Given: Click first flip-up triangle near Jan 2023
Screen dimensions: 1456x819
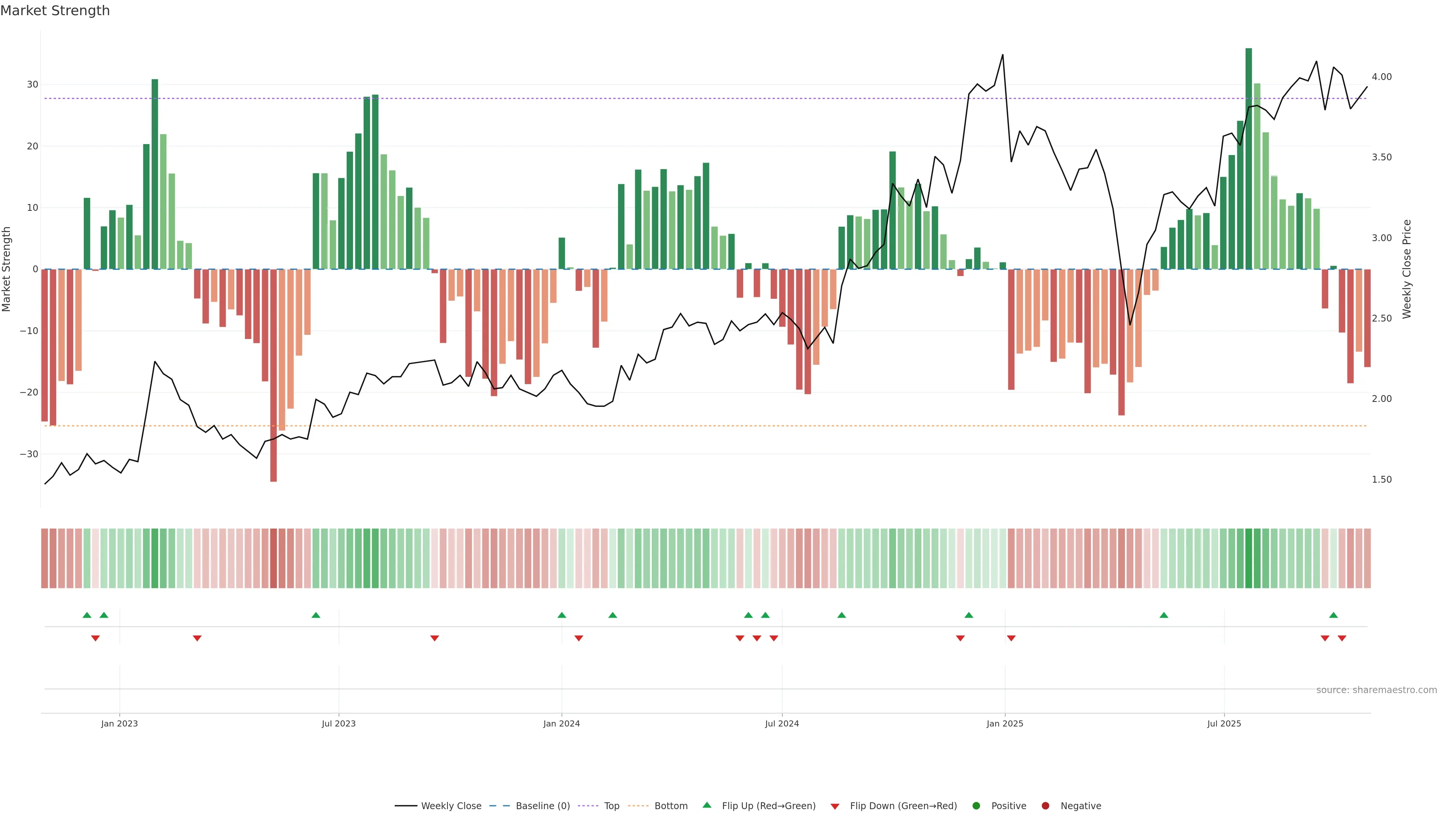Looking at the screenshot, I should (86, 615).
